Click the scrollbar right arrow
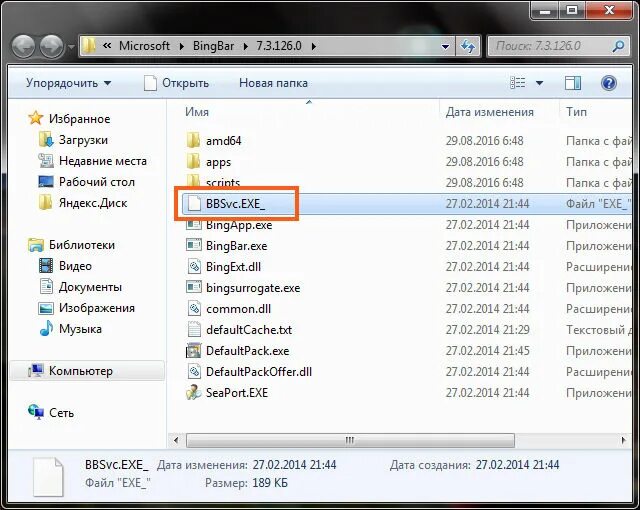The image size is (640, 510). pos(623,440)
